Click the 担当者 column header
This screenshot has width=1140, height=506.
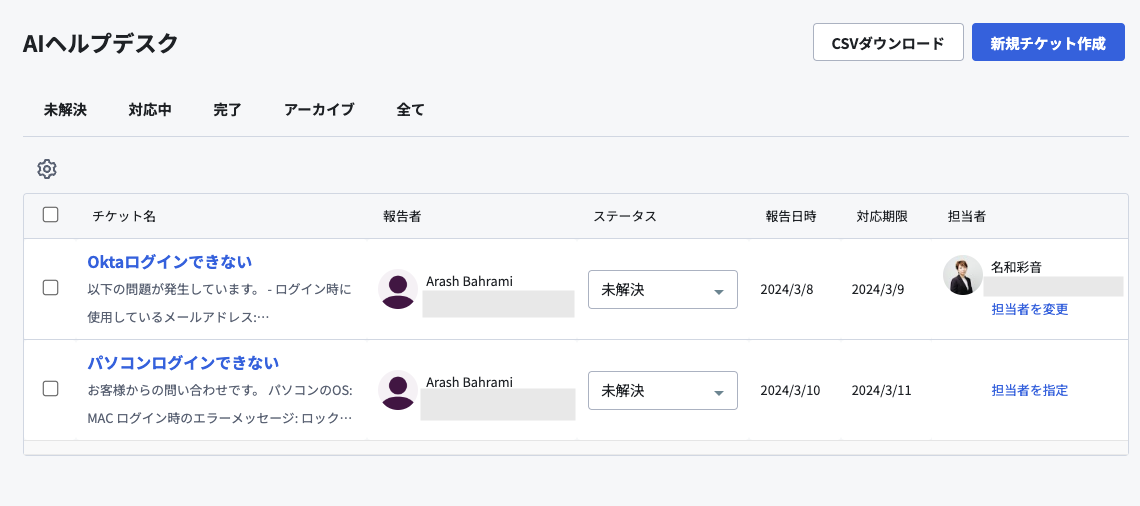pyautogui.click(x=966, y=217)
